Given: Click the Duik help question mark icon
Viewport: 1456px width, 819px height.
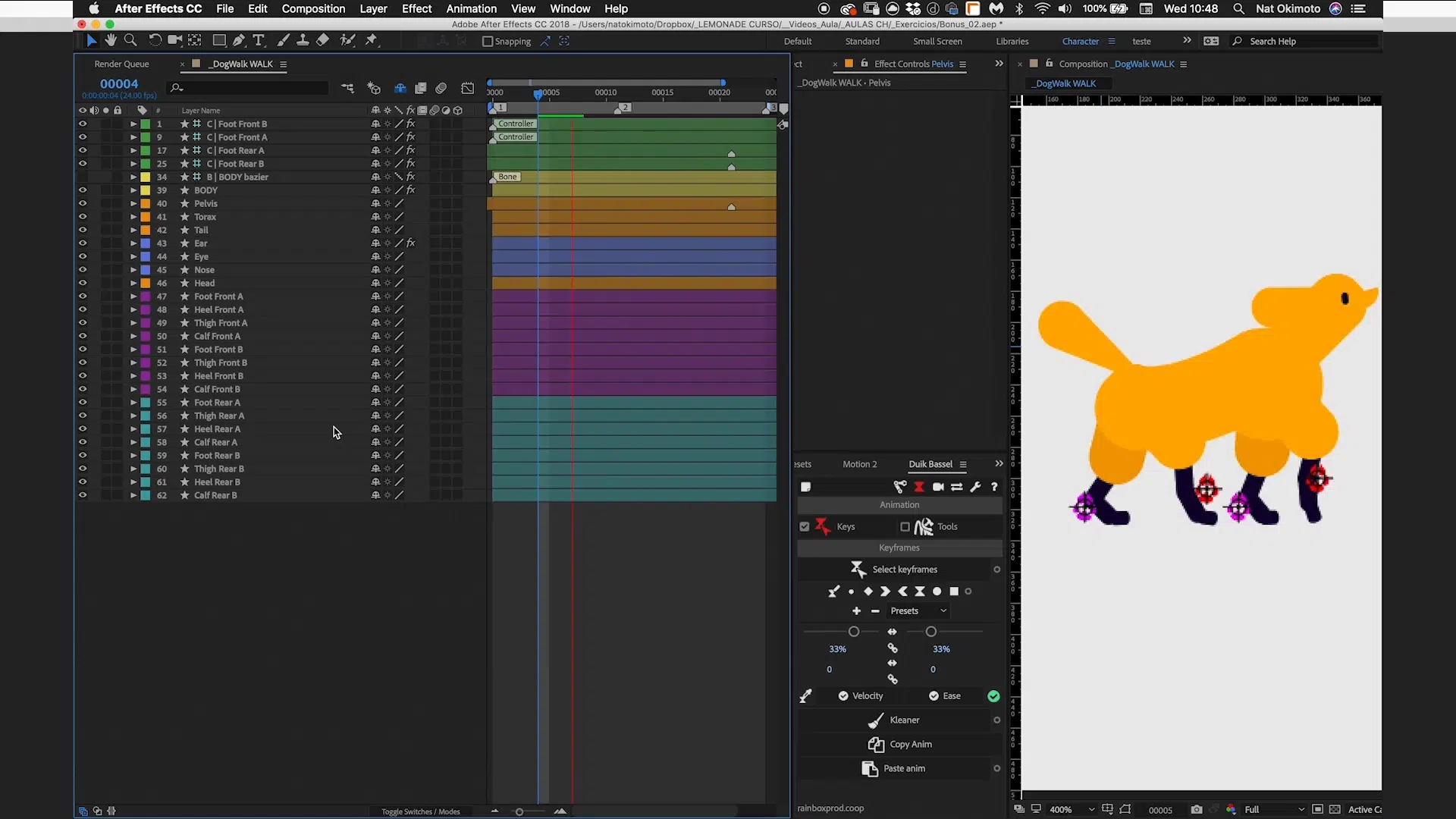Looking at the screenshot, I should (x=994, y=487).
